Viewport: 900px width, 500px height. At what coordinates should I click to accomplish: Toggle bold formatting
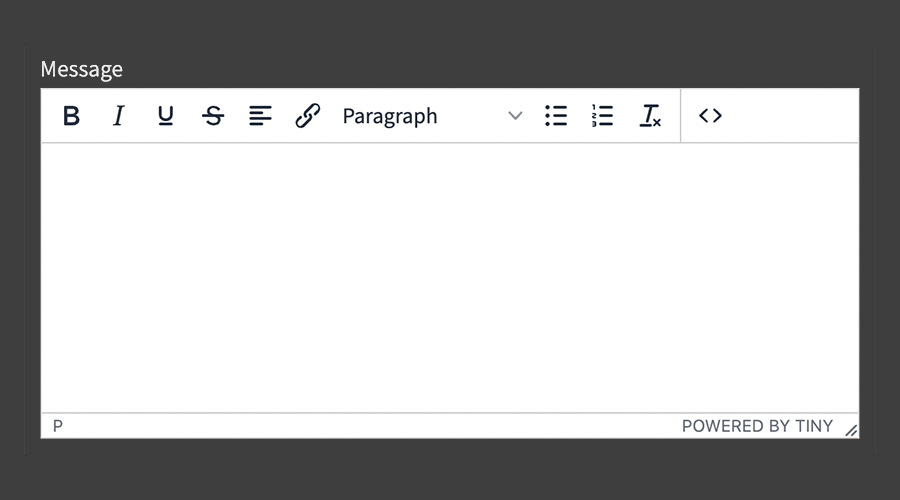(71, 116)
